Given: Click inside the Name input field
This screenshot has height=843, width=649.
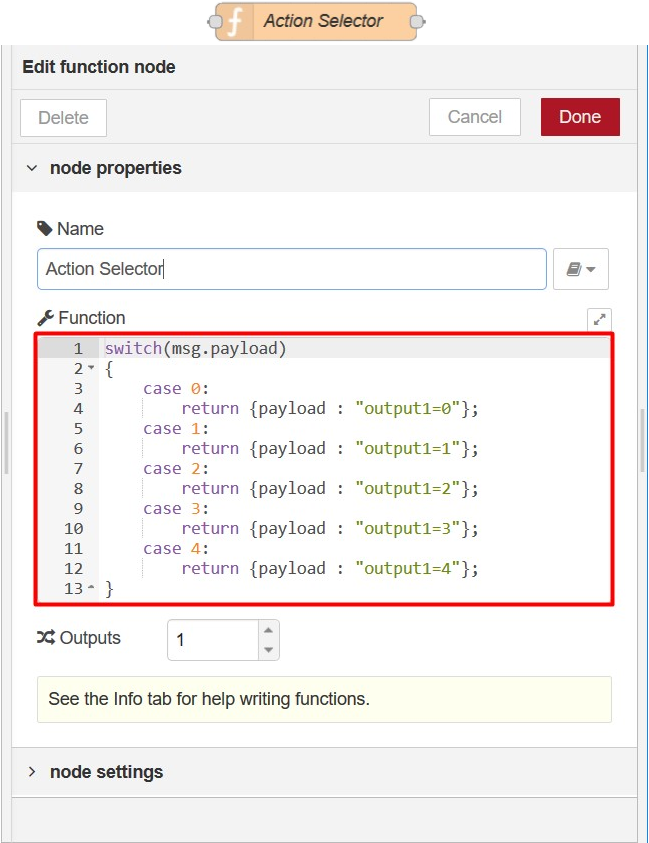Looking at the screenshot, I should pos(290,269).
